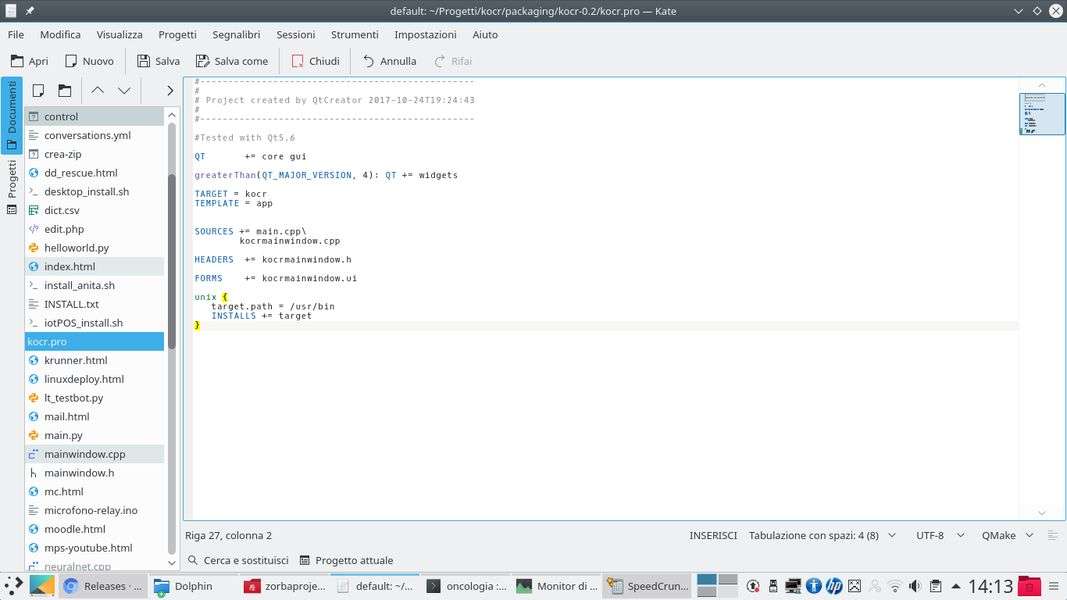This screenshot has width=1067, height=600.
Task: Click the new document icon in Documenti sidebar
Action: pos(38,90)
